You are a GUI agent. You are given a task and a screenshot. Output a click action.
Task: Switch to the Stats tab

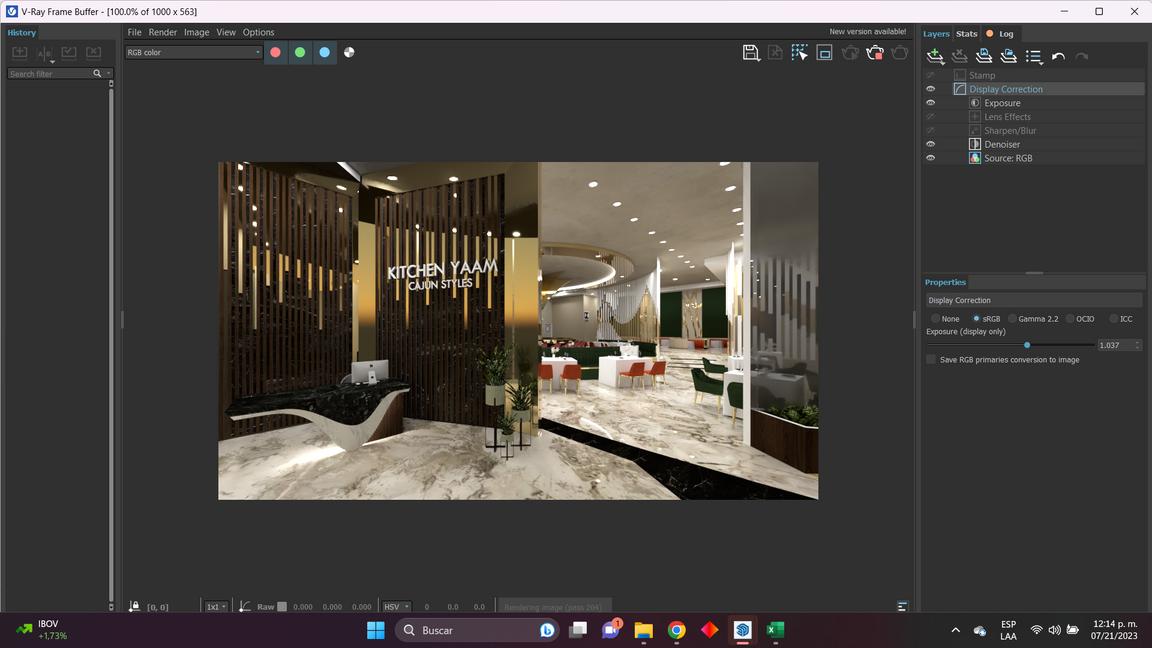pos(966,34)
